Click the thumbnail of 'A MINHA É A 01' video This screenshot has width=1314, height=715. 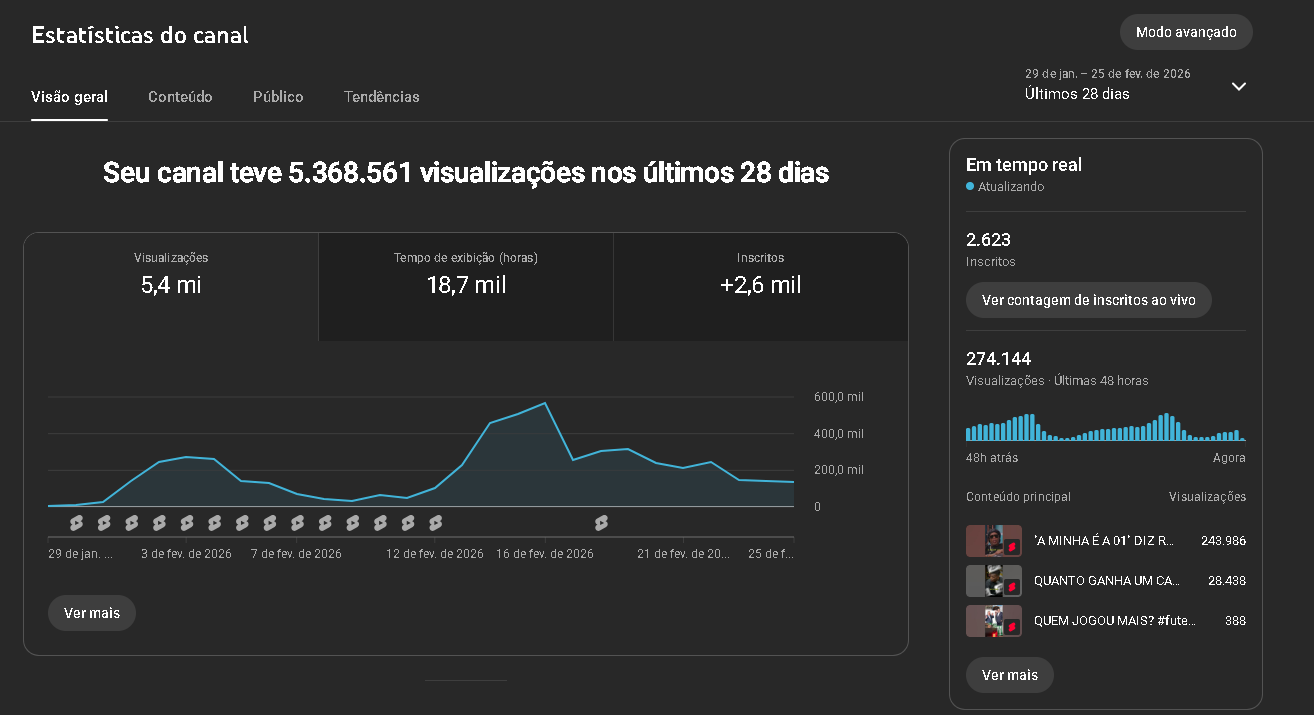coord(994,541)
